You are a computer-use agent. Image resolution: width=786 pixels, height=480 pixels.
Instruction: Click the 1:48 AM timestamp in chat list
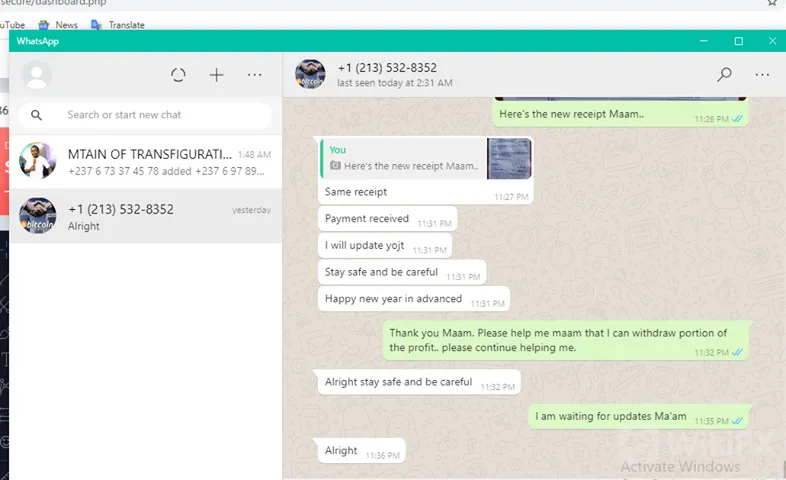pyautogui.click(x=254, y=155)
